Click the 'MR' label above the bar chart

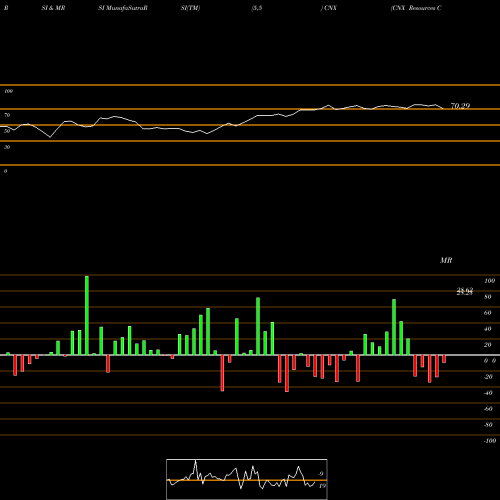[446, 260]
